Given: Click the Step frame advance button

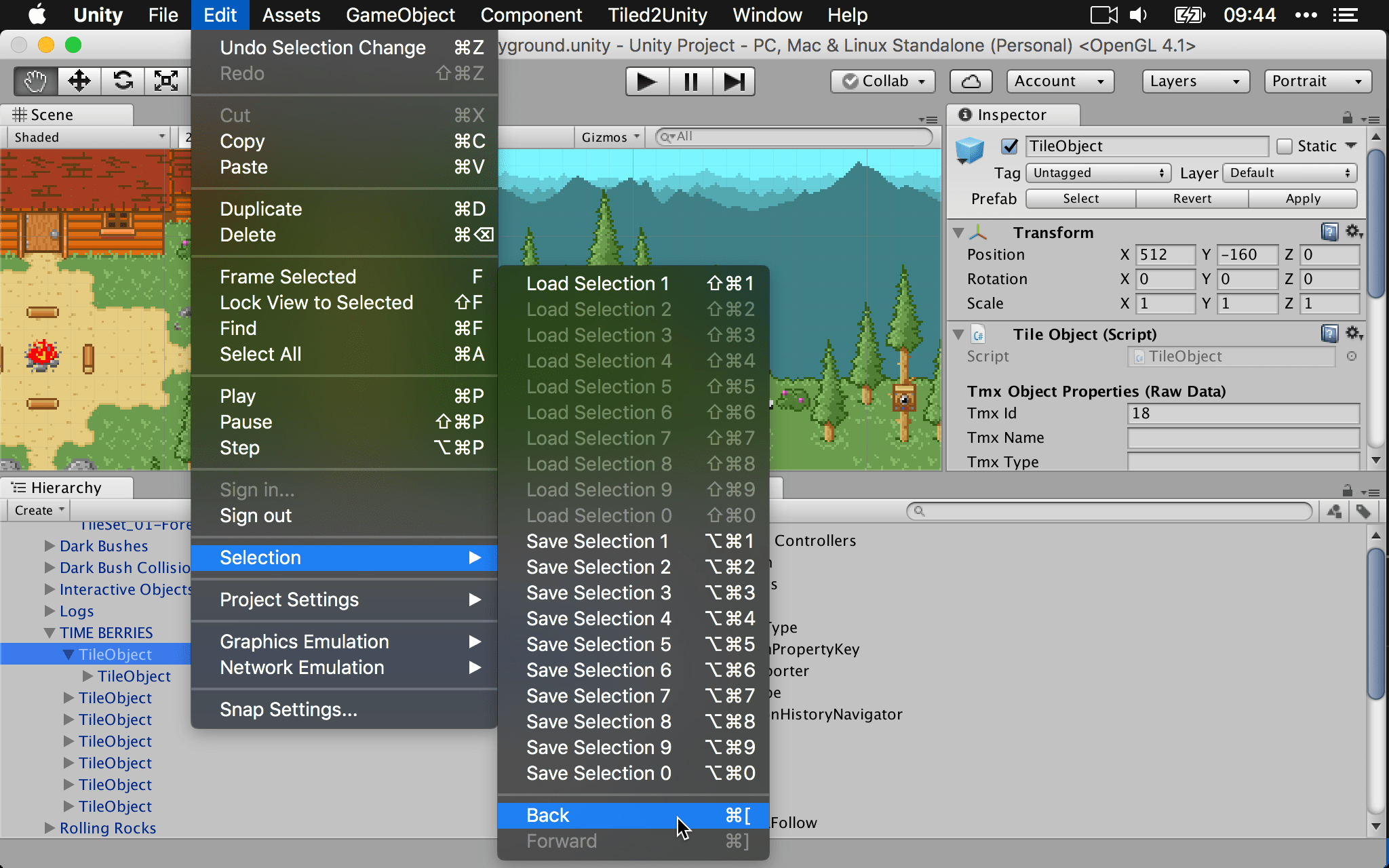Looking at the screenshot, I should tap(735, 81).
